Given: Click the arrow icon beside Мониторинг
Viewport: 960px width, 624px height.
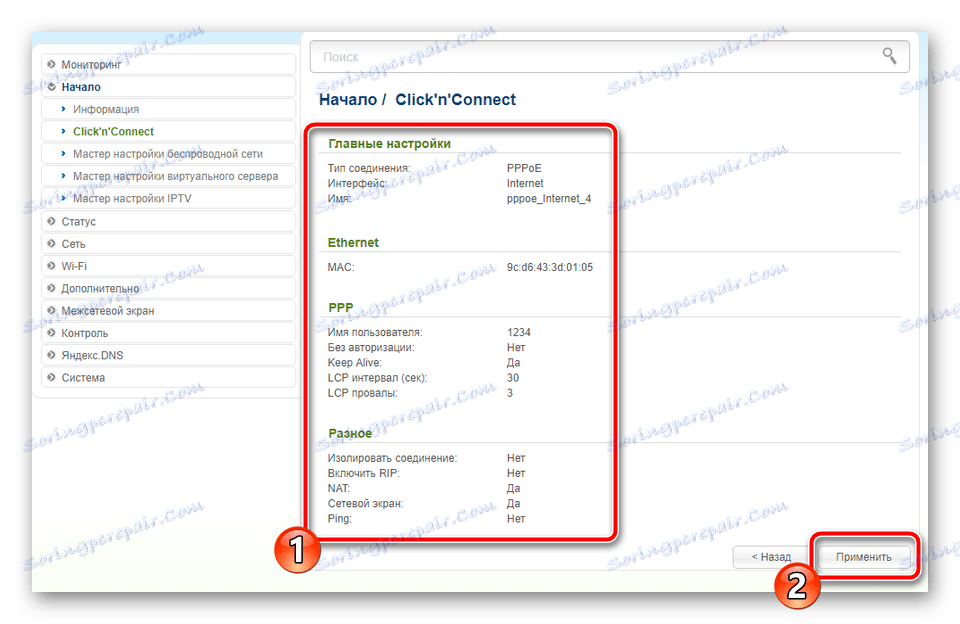Looking at the screenshot, I should click(x=51, y=64).
